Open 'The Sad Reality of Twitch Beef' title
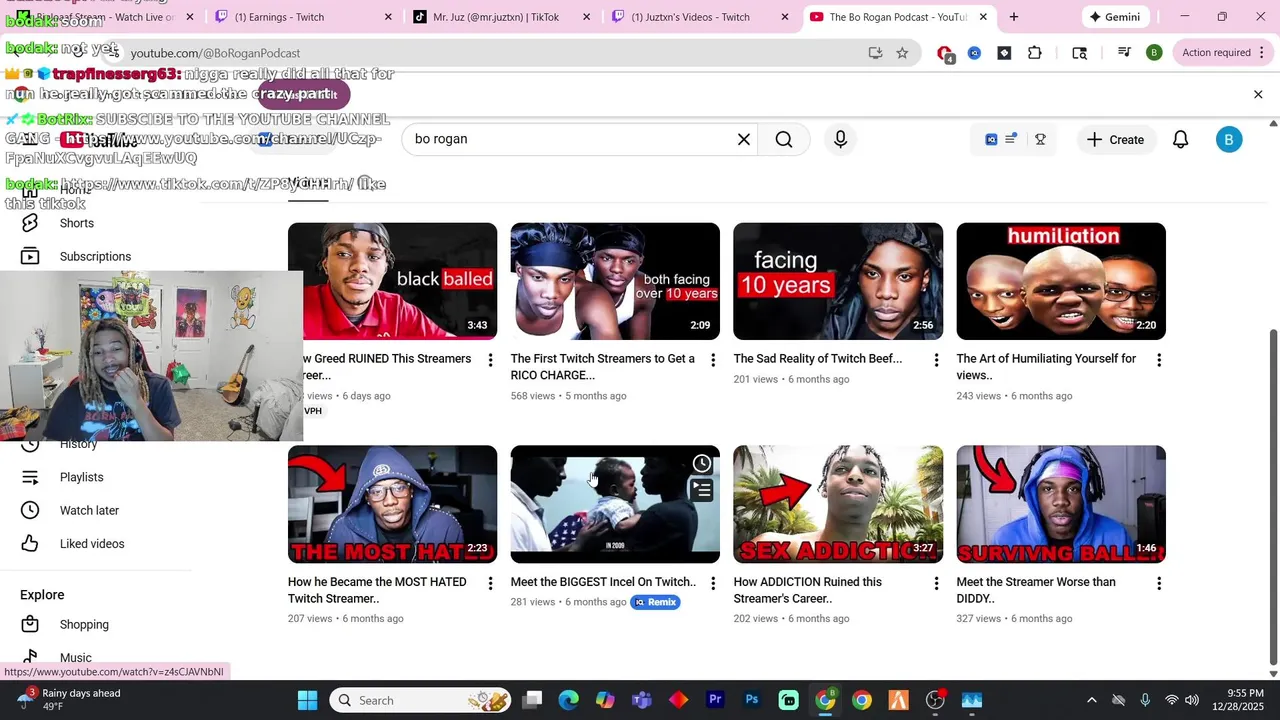The width and height of the screenshot is (1280, 720). point(817,359)
